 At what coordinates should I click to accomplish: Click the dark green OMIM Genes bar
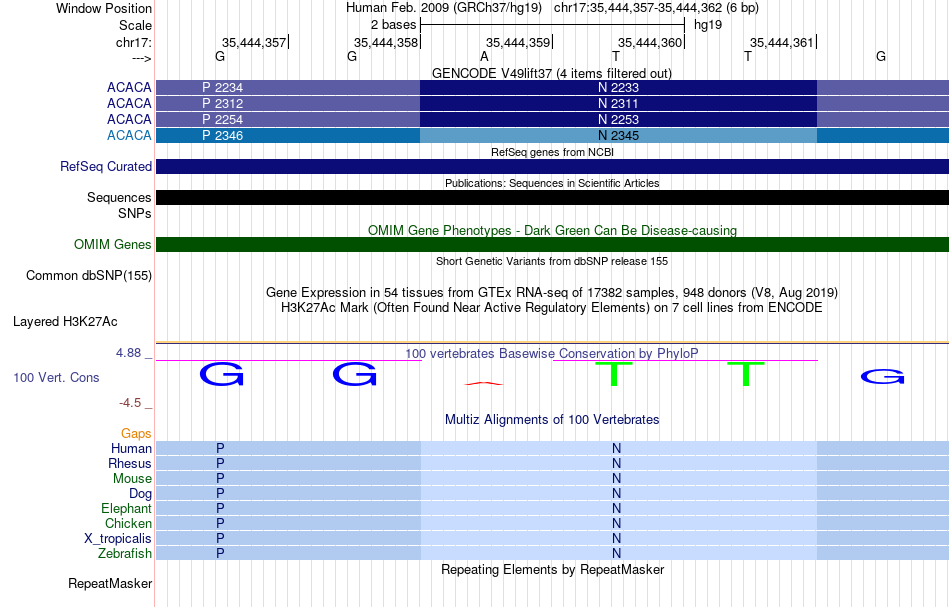click(x=553, y=245)
